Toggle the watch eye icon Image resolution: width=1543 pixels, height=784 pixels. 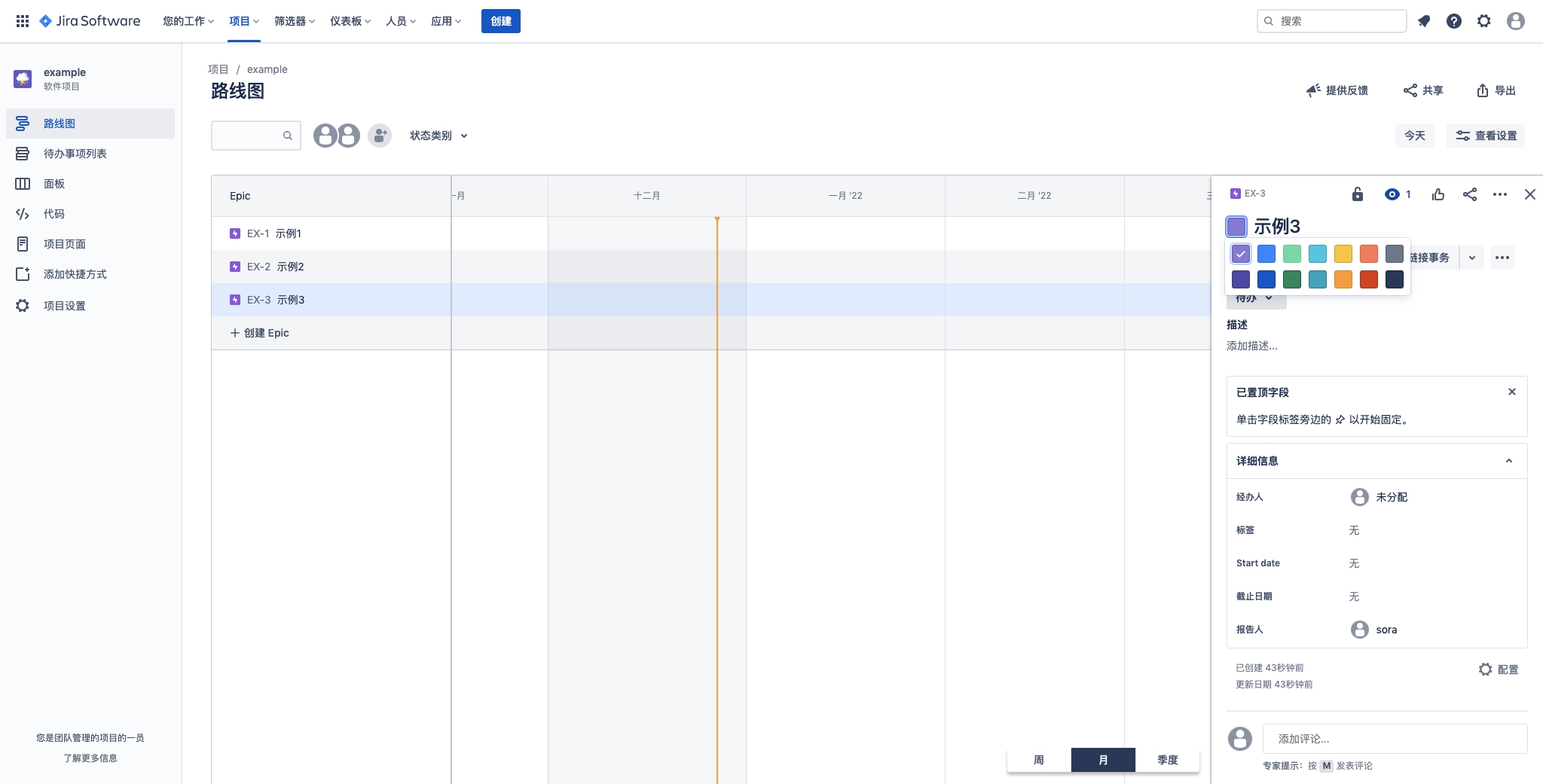pos(1392,194)
